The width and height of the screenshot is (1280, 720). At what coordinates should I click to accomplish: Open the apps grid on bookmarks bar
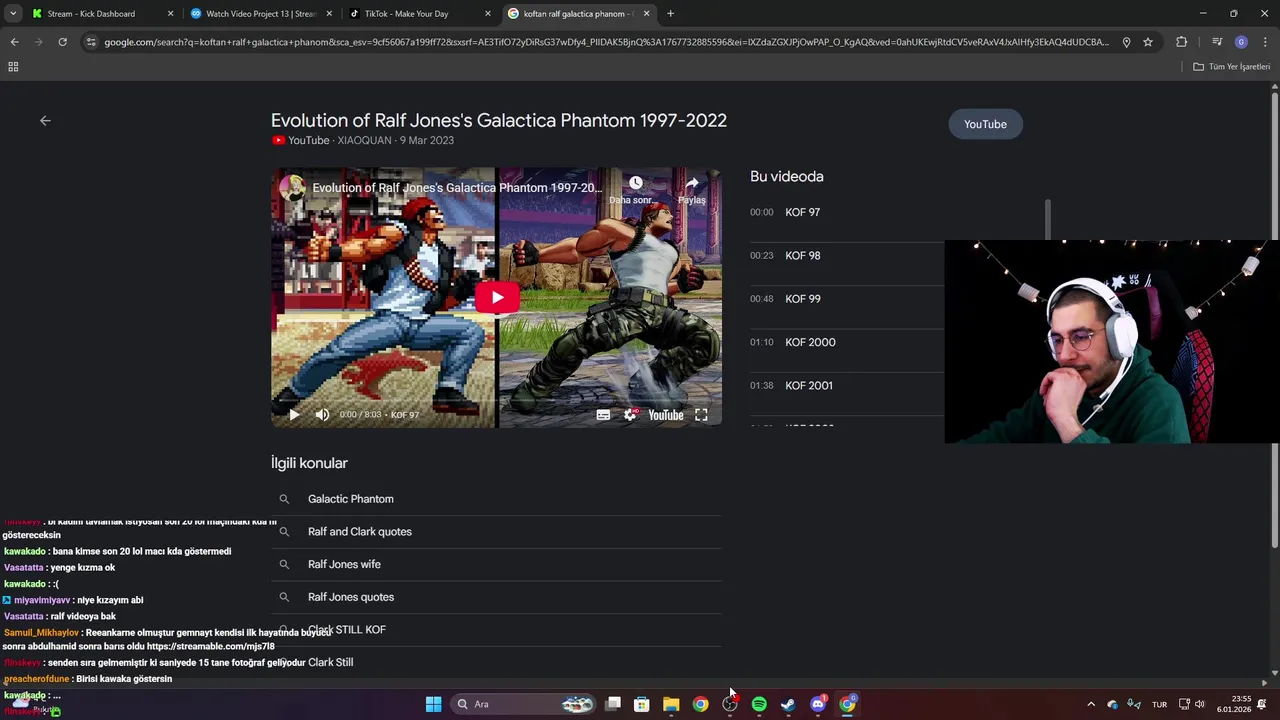pyautogui.click(x=13, y=67)
